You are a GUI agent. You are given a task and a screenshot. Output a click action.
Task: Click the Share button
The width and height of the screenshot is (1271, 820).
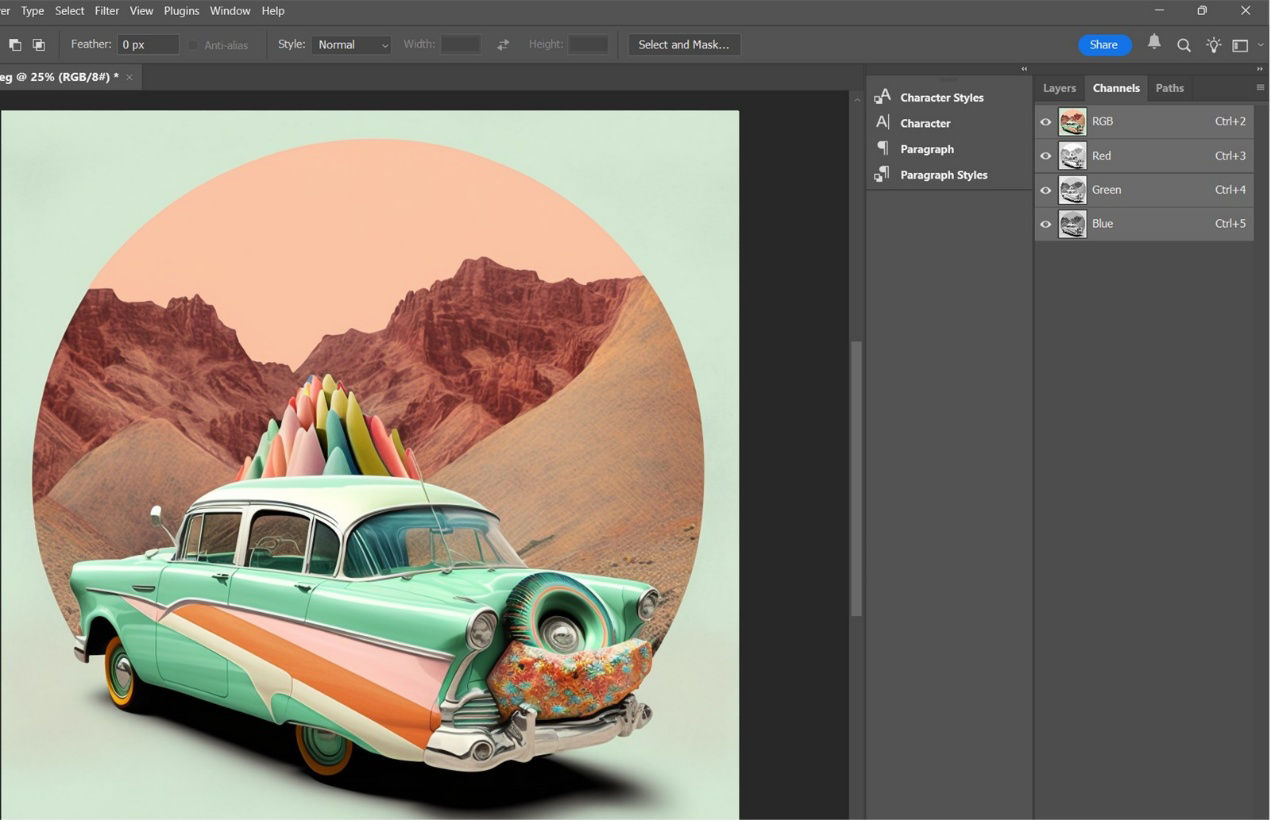1104,44
